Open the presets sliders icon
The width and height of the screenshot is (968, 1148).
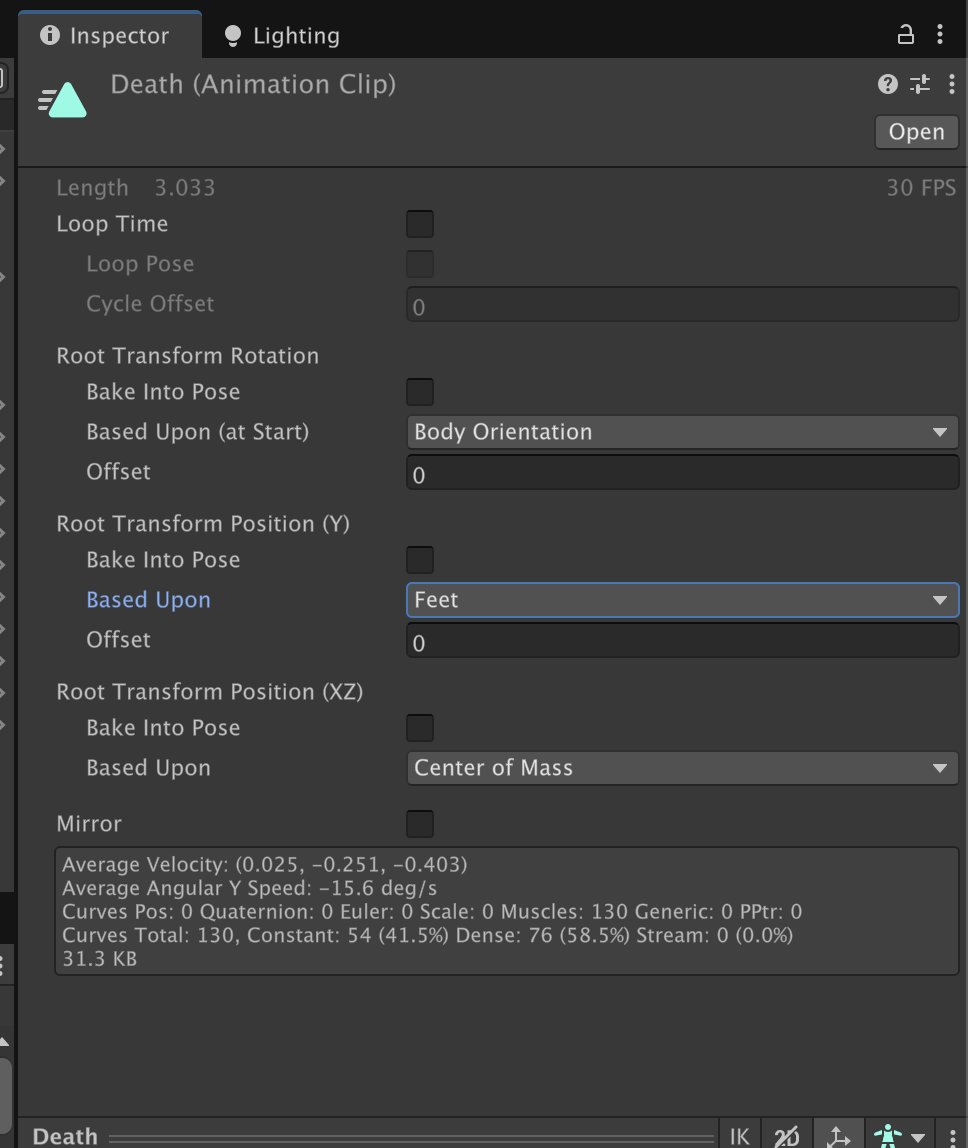pos(920,84)
